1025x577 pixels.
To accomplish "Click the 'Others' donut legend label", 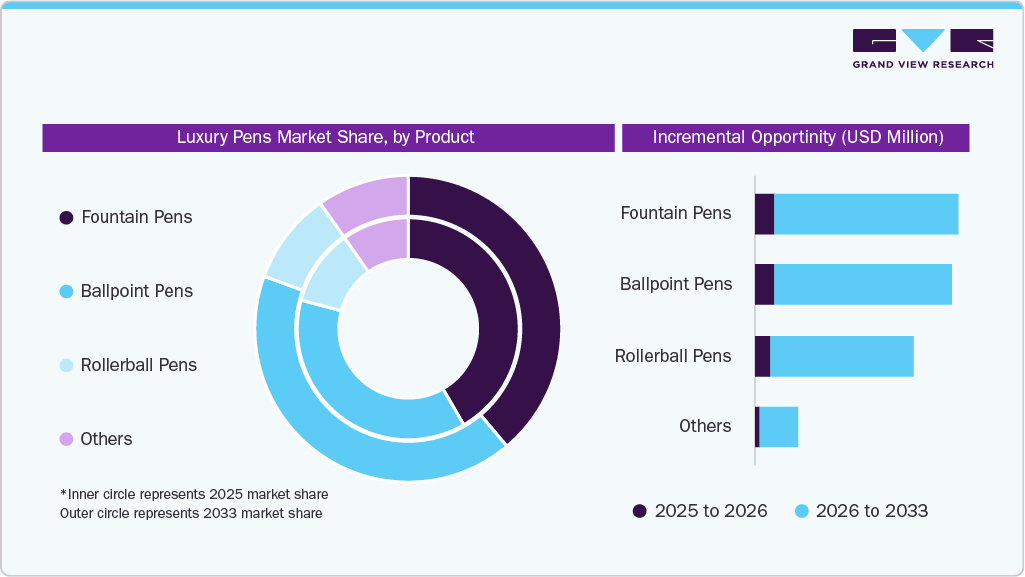I will pos(106,438).
